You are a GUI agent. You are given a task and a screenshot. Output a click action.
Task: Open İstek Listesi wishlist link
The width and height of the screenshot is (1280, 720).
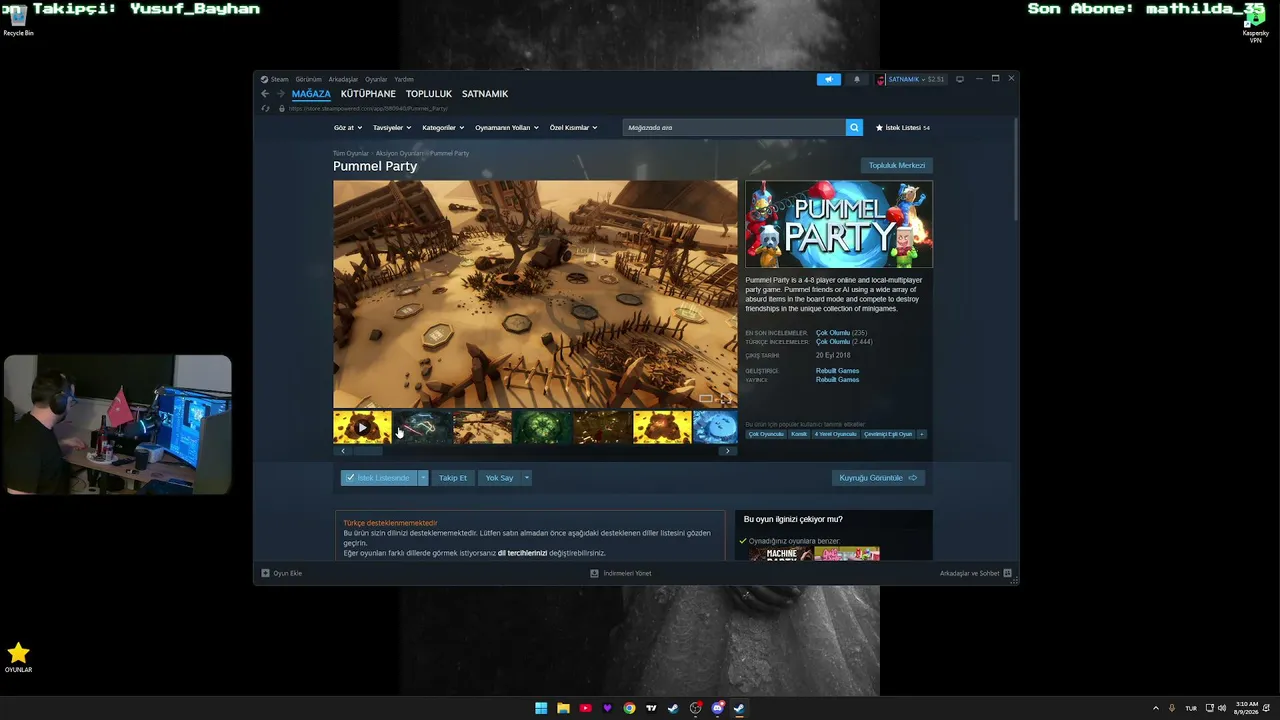click(903, 128)
